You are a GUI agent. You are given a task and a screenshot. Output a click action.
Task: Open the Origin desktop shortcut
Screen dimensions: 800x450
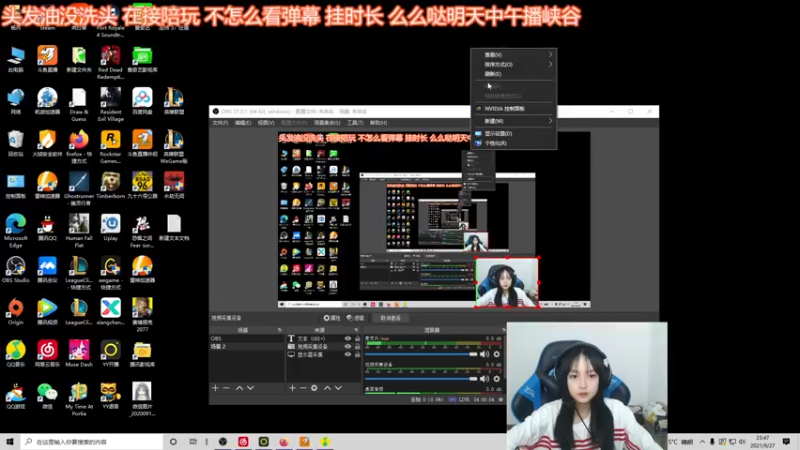pyautogui.click(x=15, y=312)
